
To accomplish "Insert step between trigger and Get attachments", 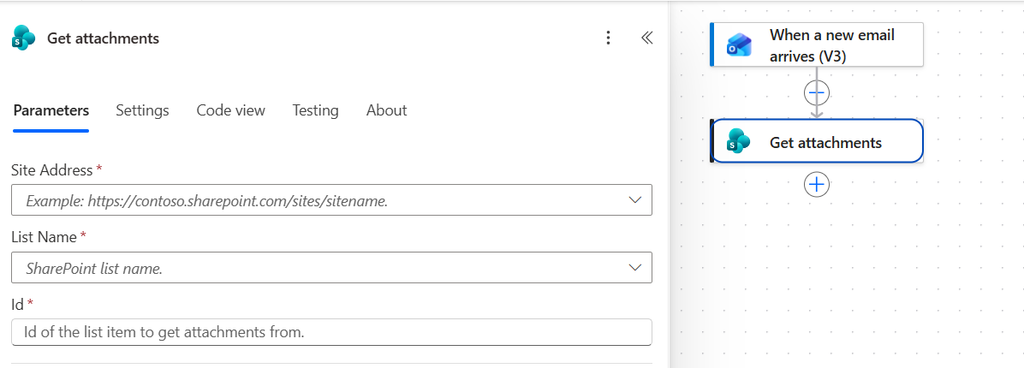I will pyautogui.click(x=816, y=93).
